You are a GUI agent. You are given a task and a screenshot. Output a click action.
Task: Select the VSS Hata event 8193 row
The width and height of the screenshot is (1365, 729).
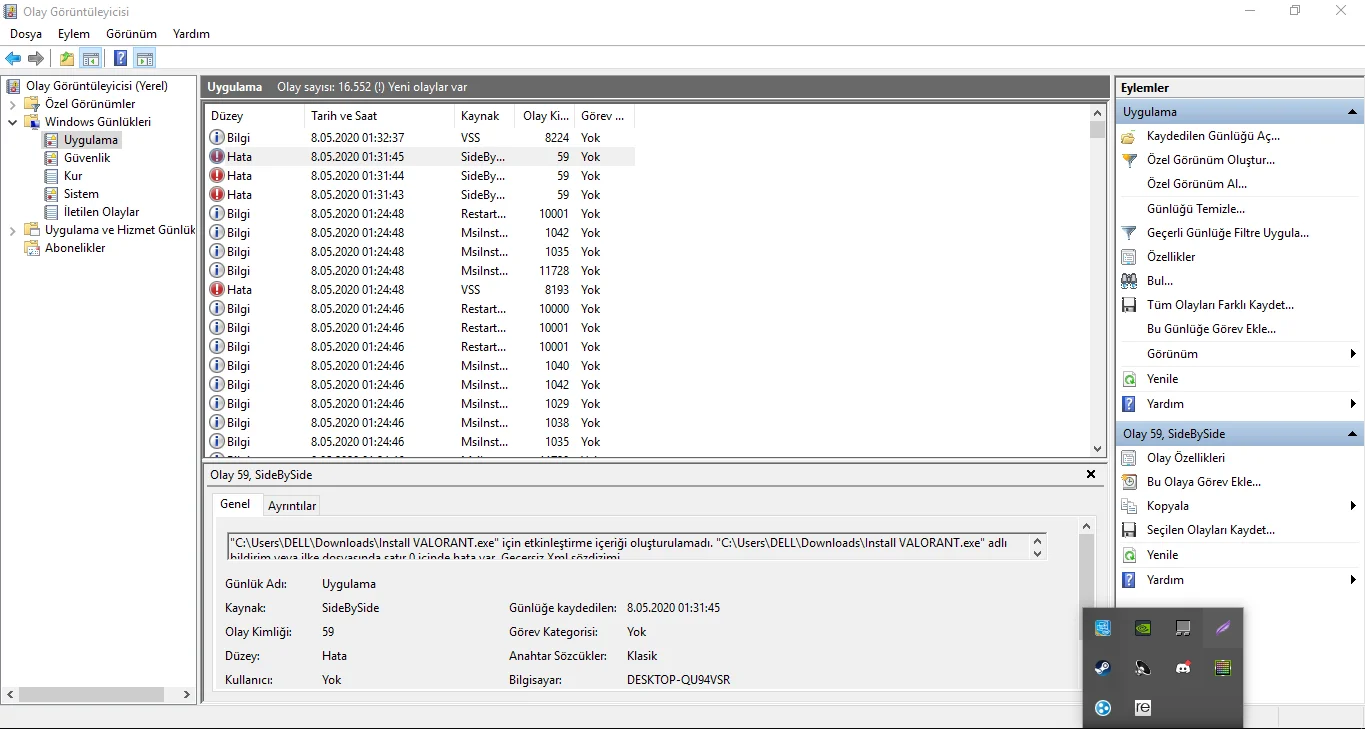tap(420, 290)
